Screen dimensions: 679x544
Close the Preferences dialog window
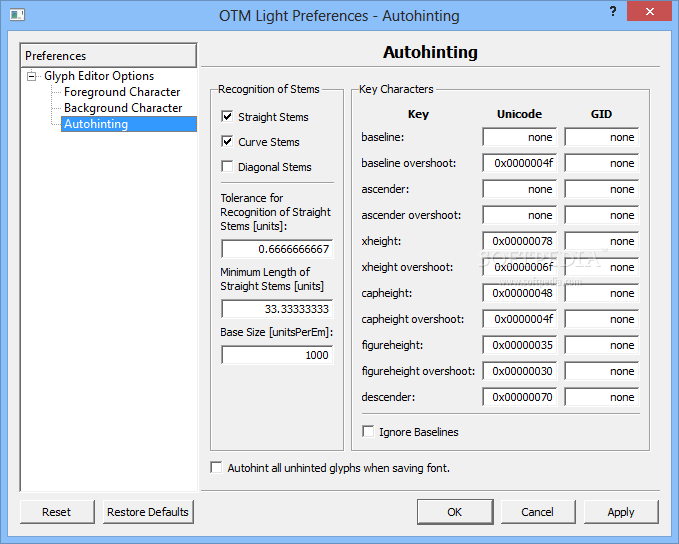(650, 11)
